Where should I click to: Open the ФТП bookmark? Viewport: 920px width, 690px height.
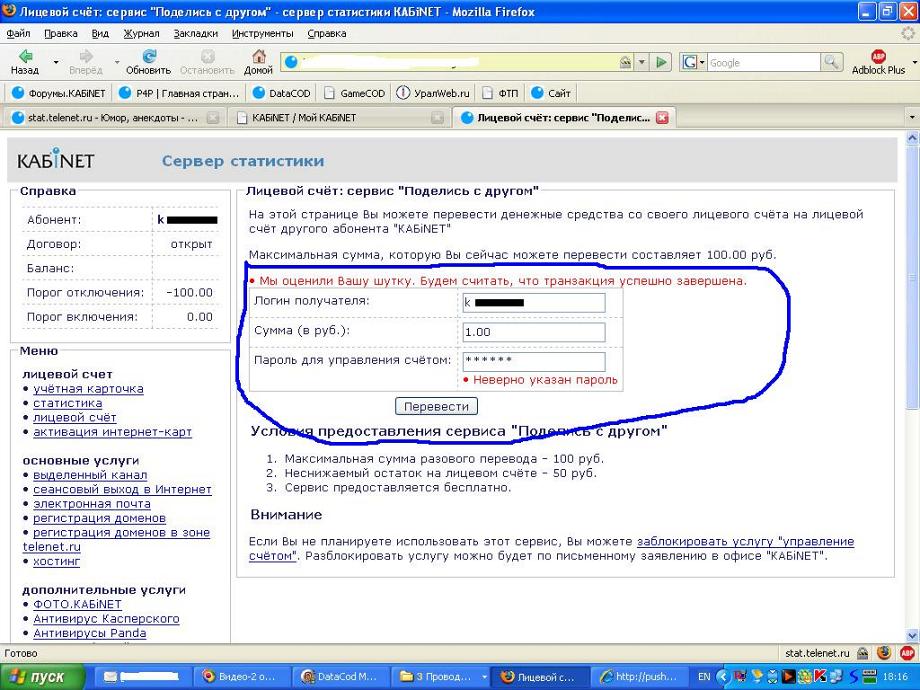[500, 93]
